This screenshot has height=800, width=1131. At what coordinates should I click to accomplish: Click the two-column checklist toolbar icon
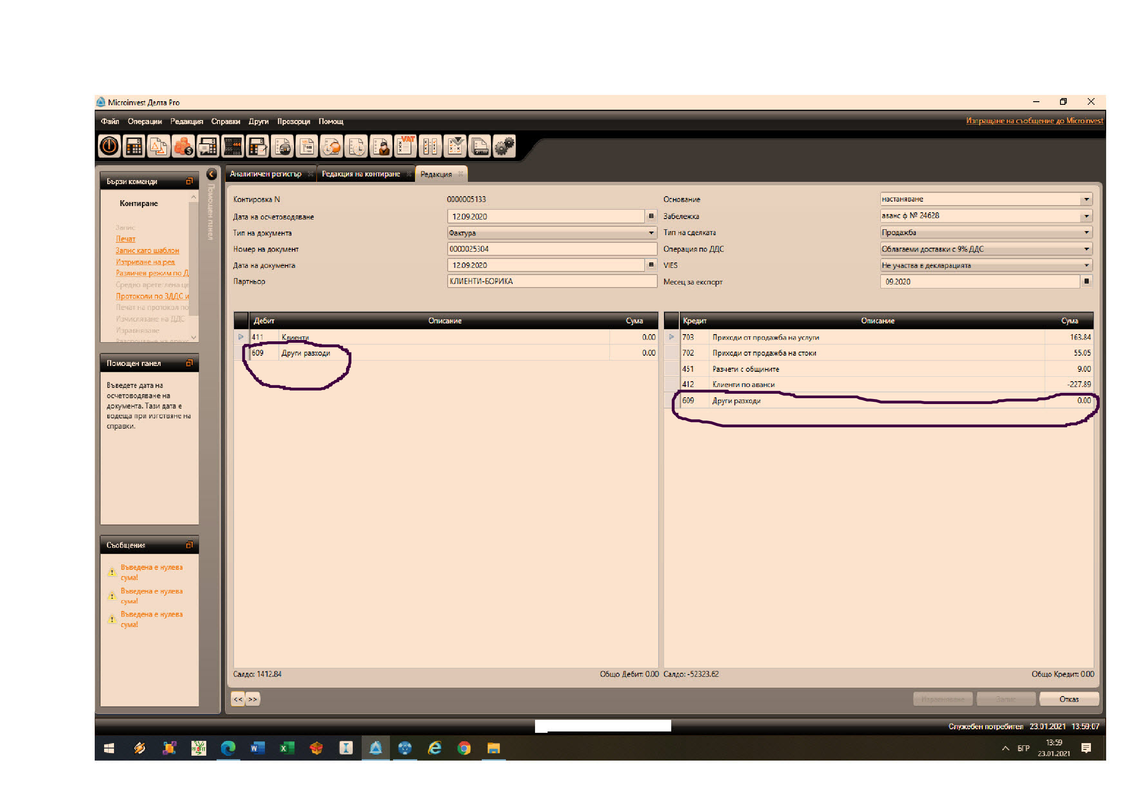[430, 146]
